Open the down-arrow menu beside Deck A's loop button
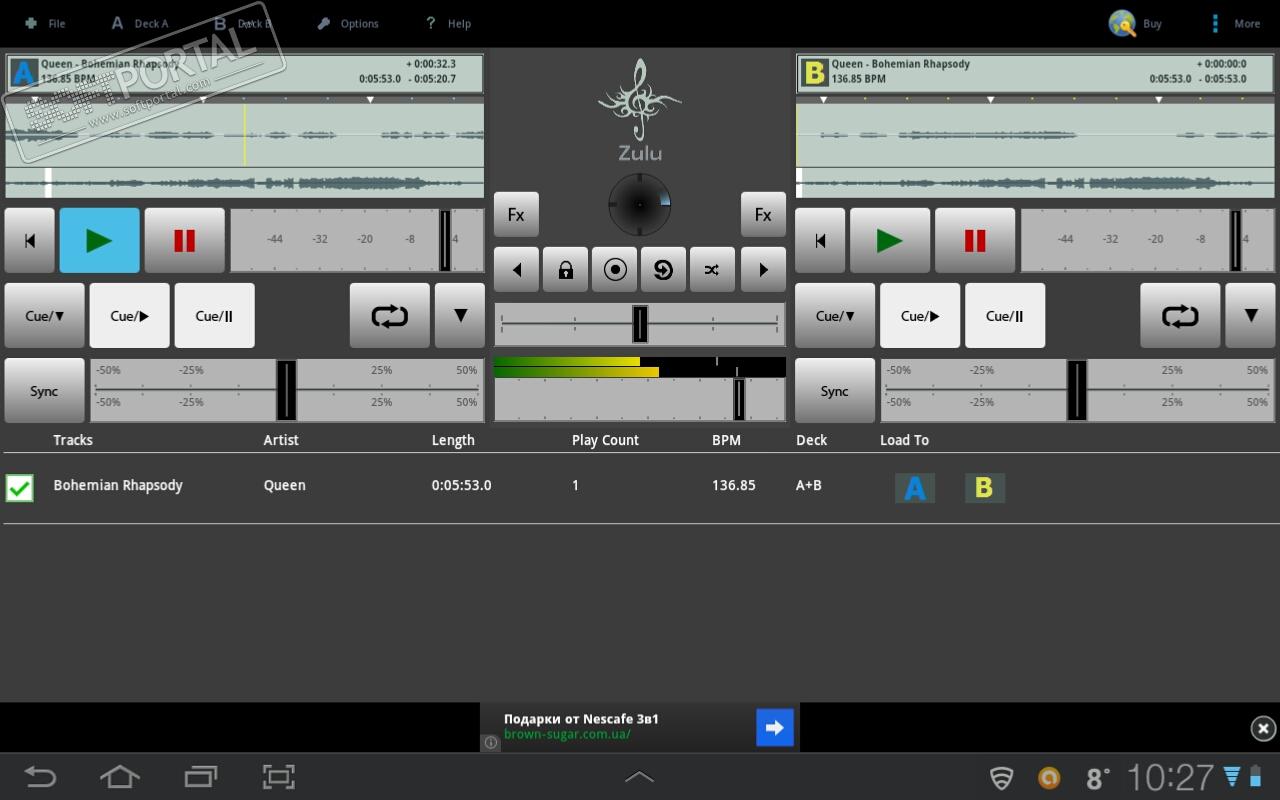The height and width of the screenshot is (800, 1280). point(460,316)
